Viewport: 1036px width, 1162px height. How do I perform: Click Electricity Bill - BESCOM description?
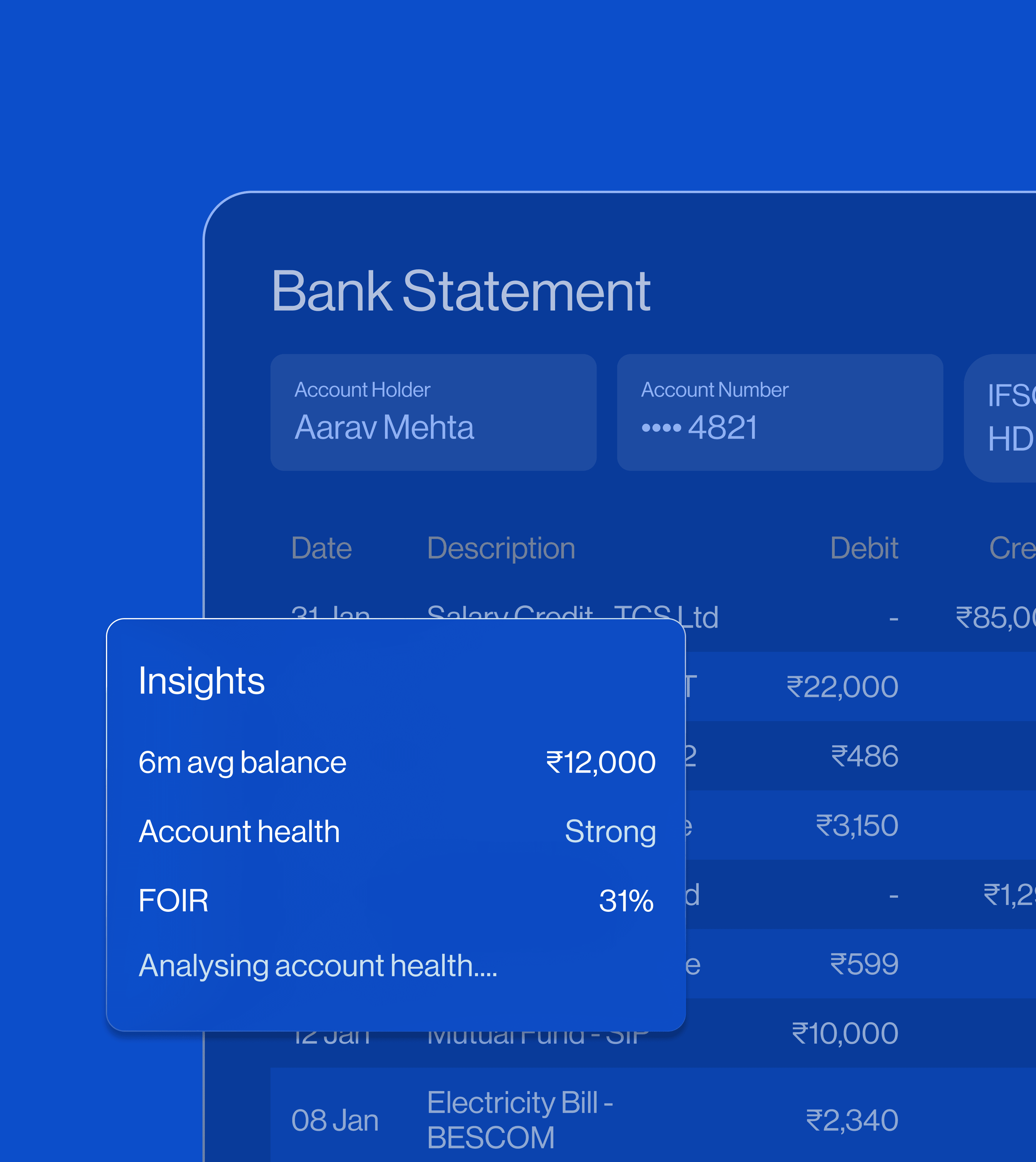point(520,1120)
